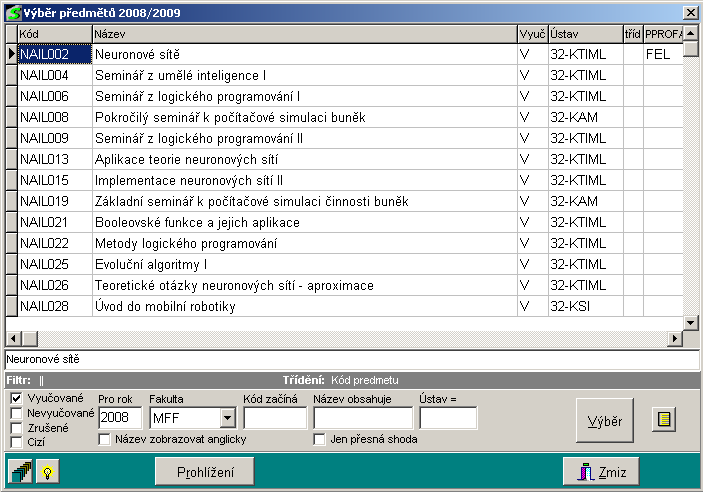Click the application icon in title bar
Screen dimensions: 703x492
(x=12, y=12)
